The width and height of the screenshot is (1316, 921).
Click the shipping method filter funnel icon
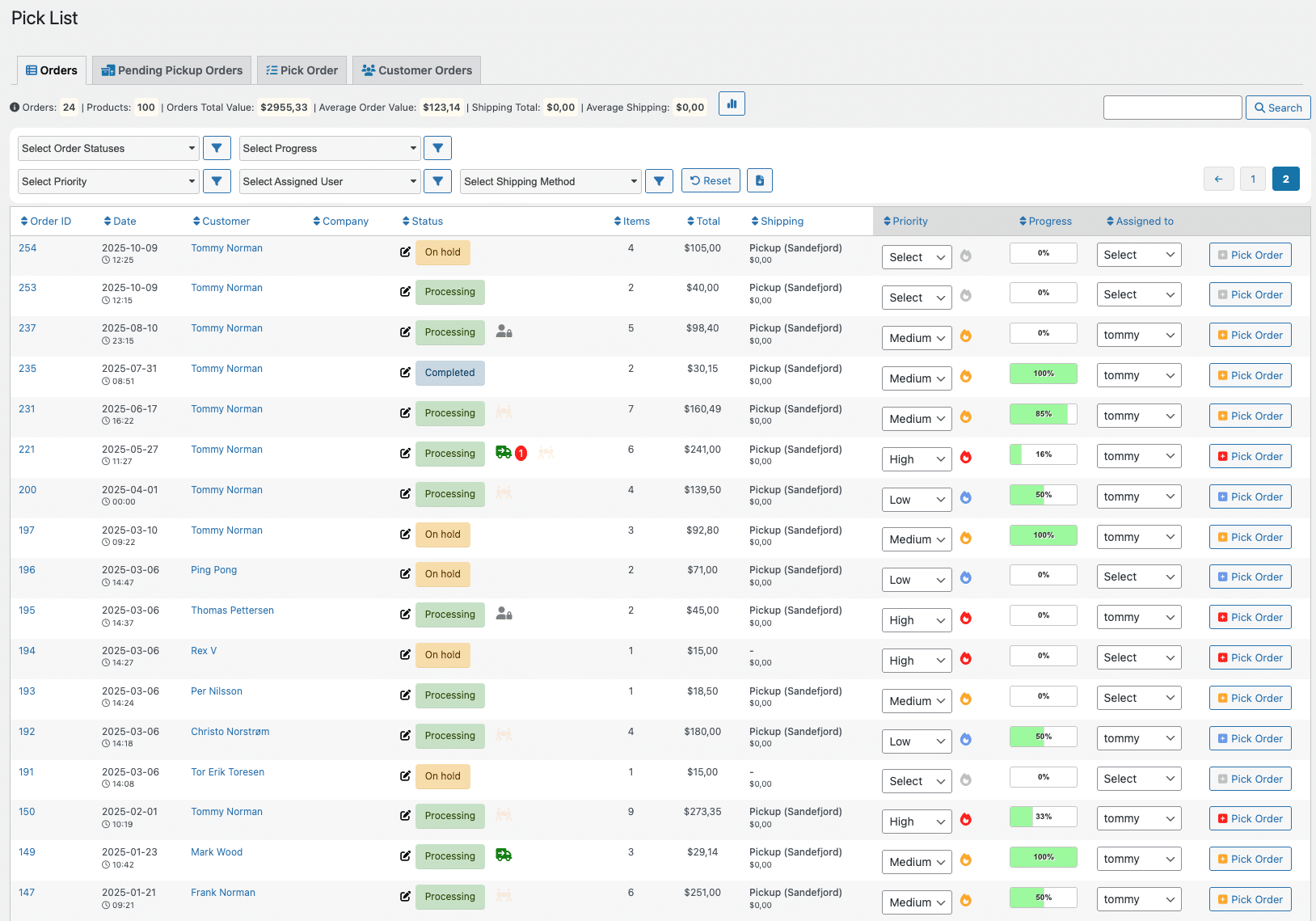point(659,181)
